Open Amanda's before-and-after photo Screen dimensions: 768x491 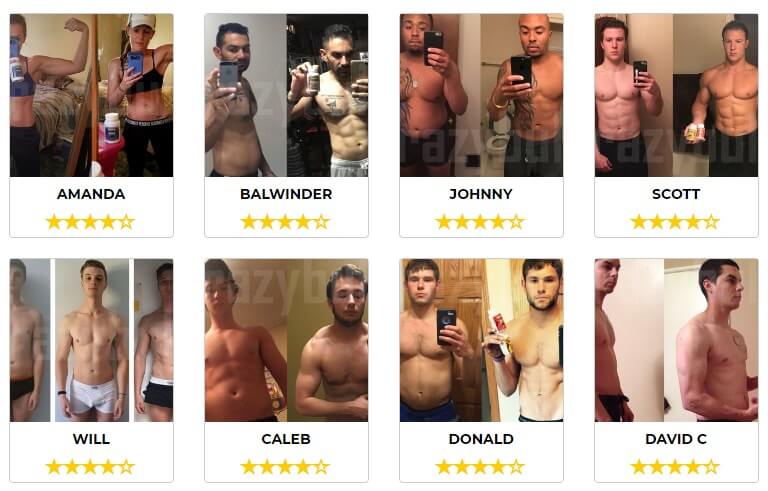pyautogui.click(x=91, y=95)
